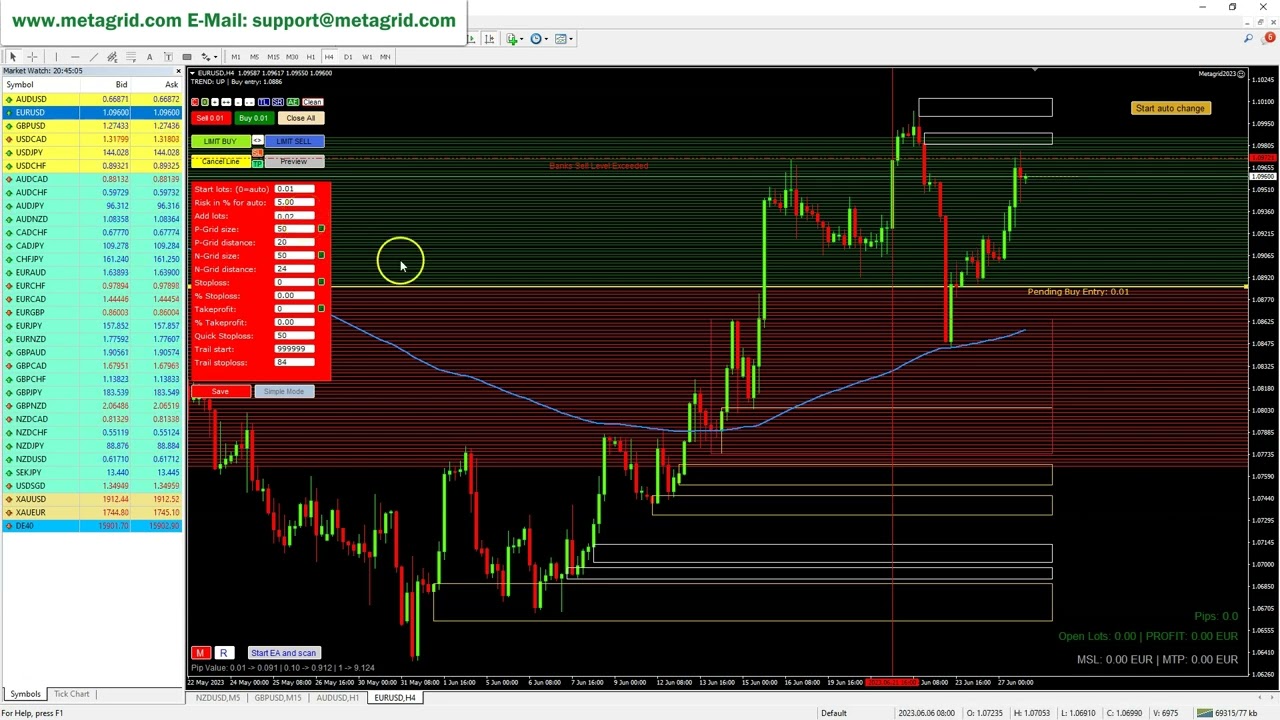Open the arrows objects dropdown
1280x720 pixels.
(x=209, y=57)
